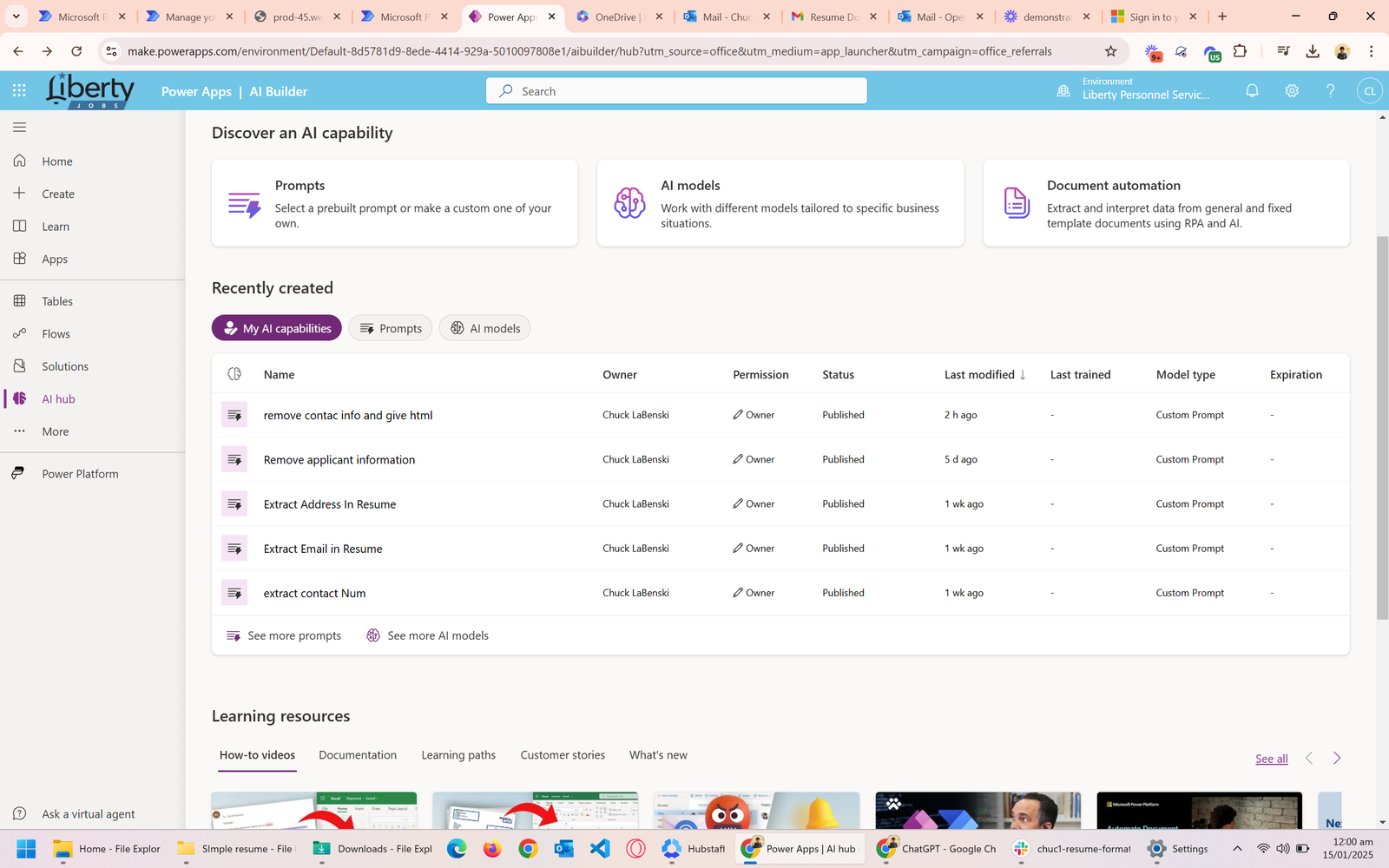This screenshot has width=1389, height=868.
Task: Click the environment picker icon
Action: tap(1063, 90)
